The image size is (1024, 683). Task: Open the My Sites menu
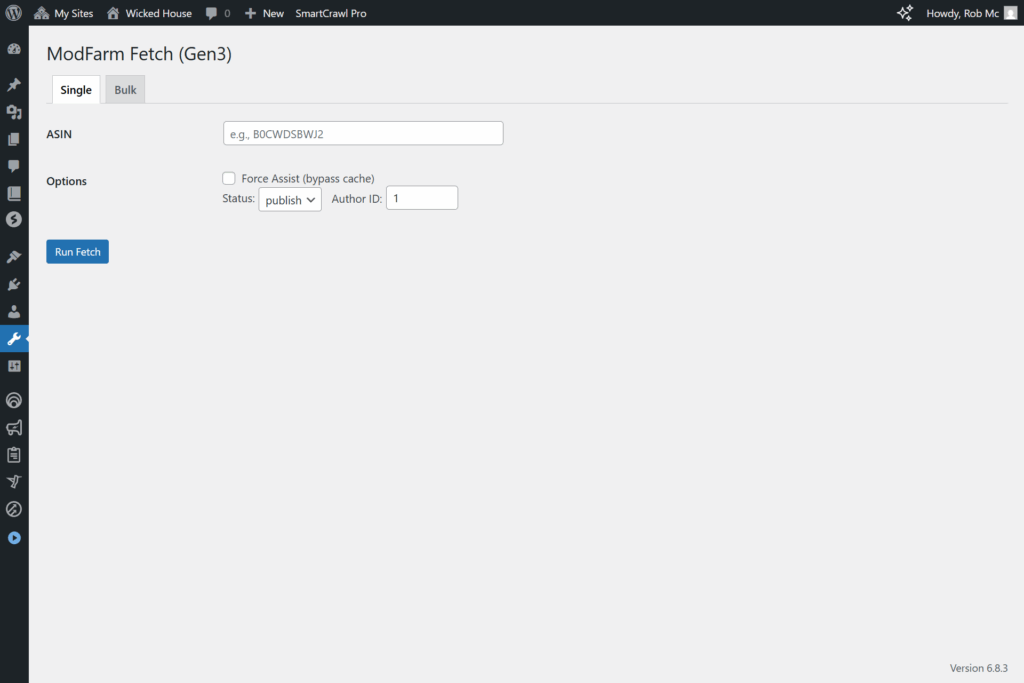click(x=63, y=13)
